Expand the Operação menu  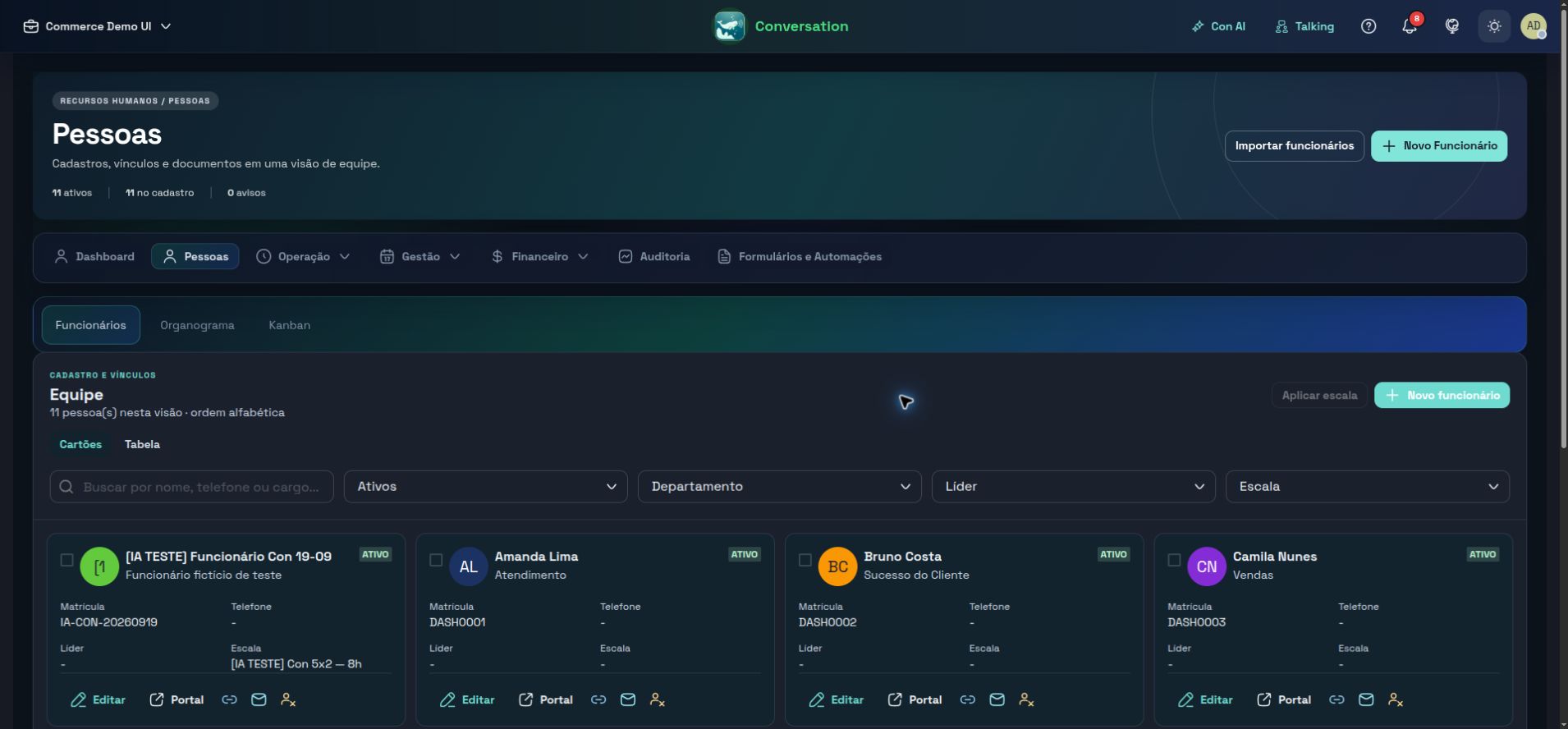click(303, 256)
